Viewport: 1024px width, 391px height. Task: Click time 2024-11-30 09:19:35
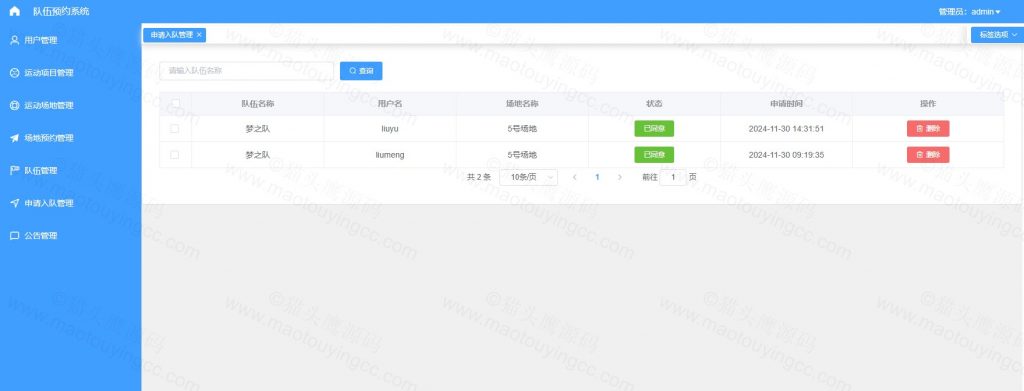786,155
